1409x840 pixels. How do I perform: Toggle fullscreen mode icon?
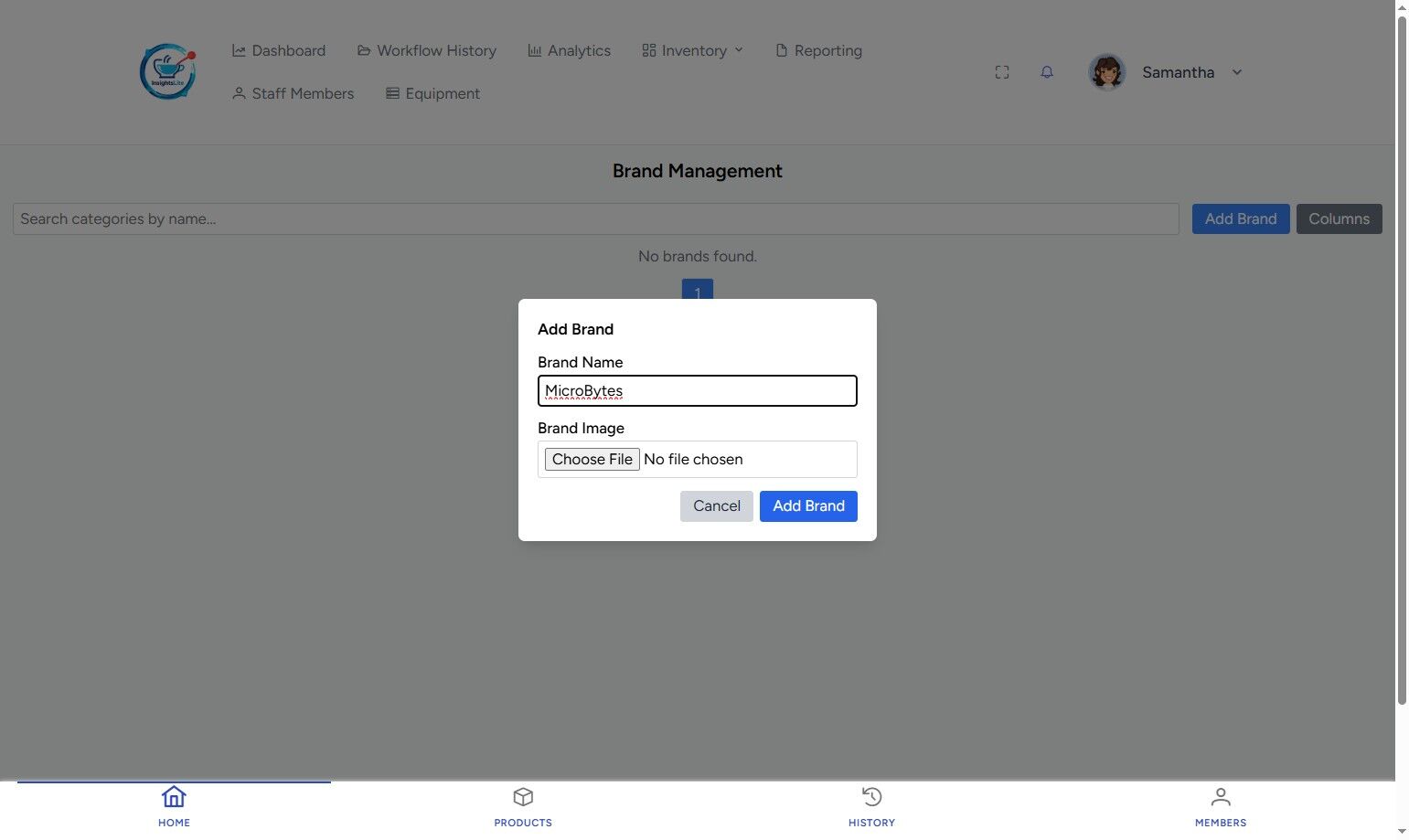coord(1002,72)
